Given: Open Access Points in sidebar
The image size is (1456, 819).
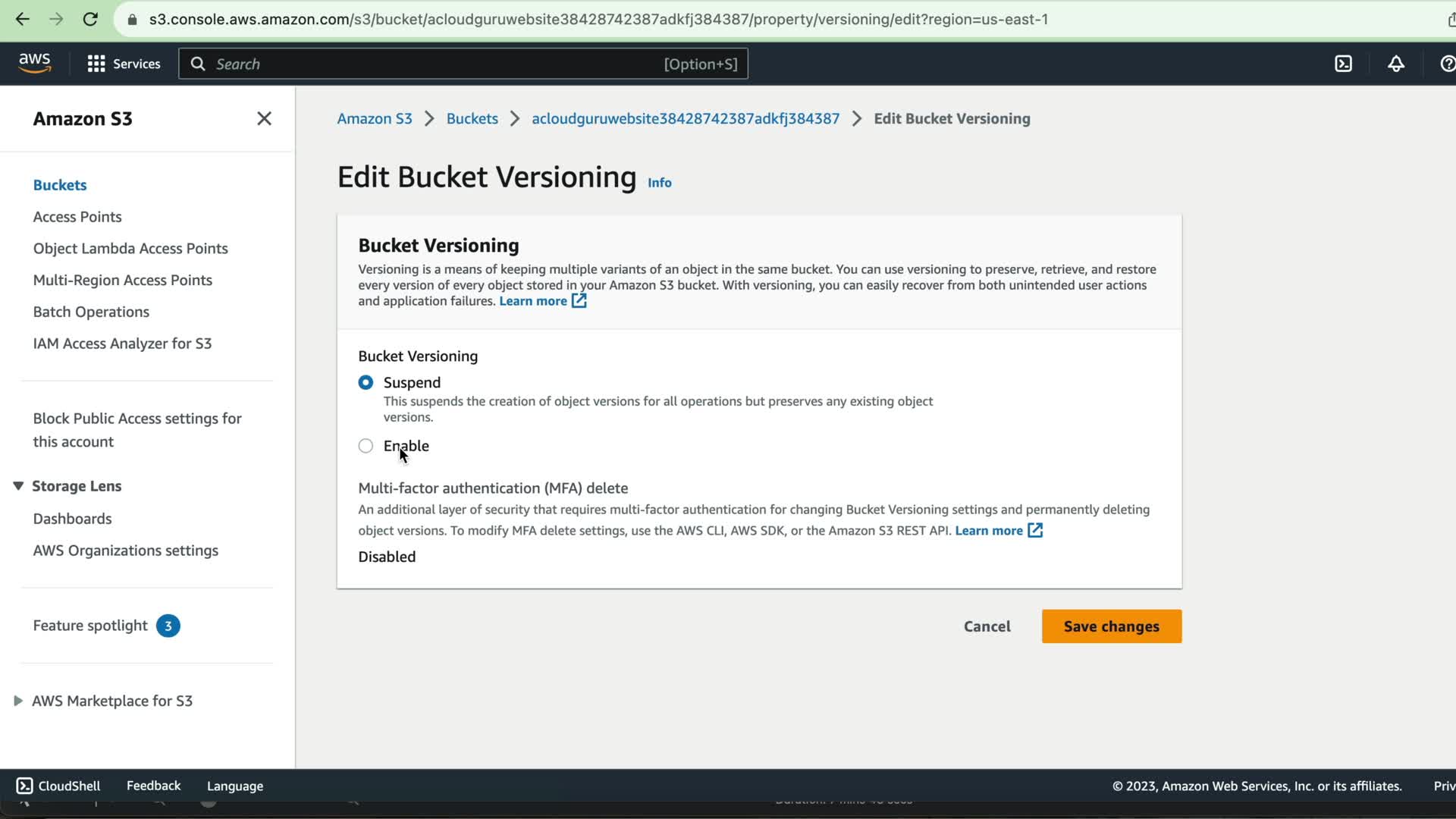Looking at the screenshot, I should (x=77, y=217).
